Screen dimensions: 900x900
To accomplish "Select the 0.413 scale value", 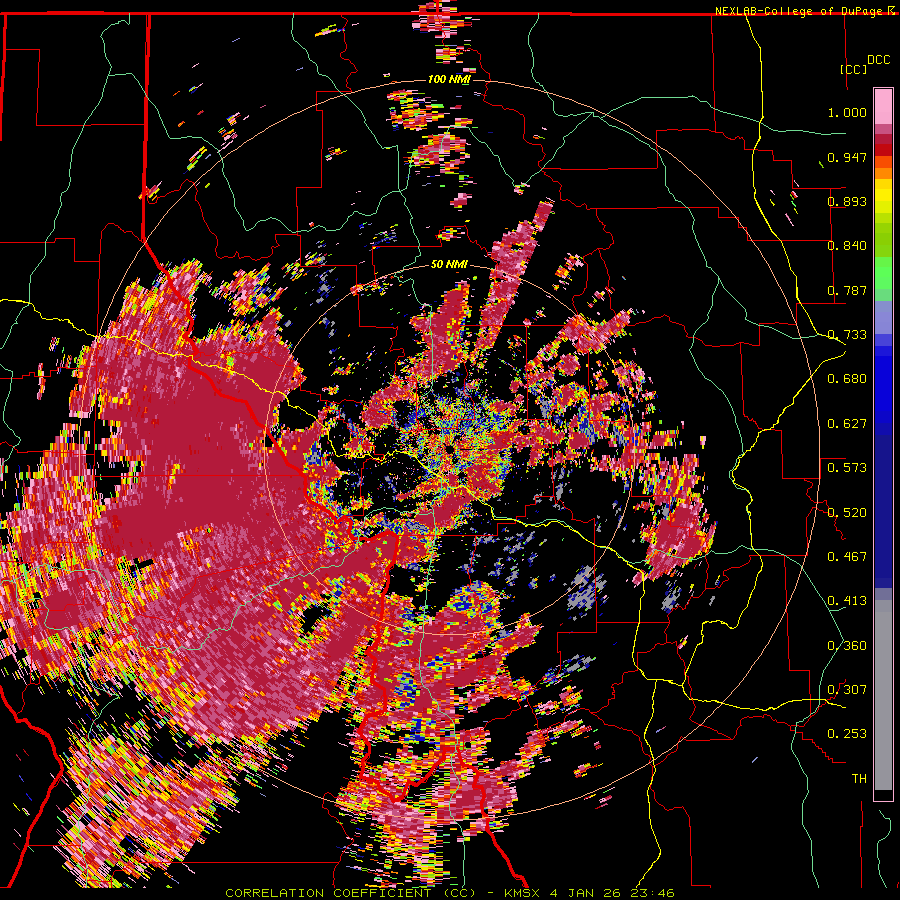I will [847, 601].
